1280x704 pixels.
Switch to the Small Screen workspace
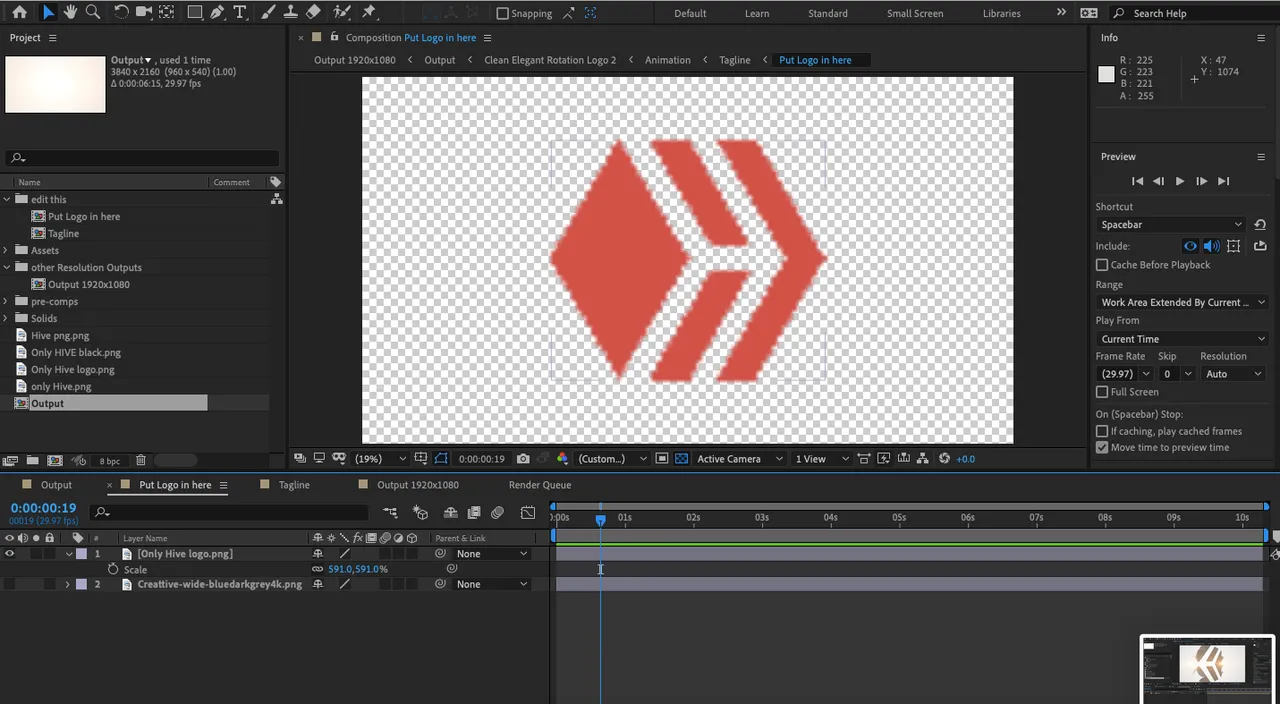tap(915, 13)
